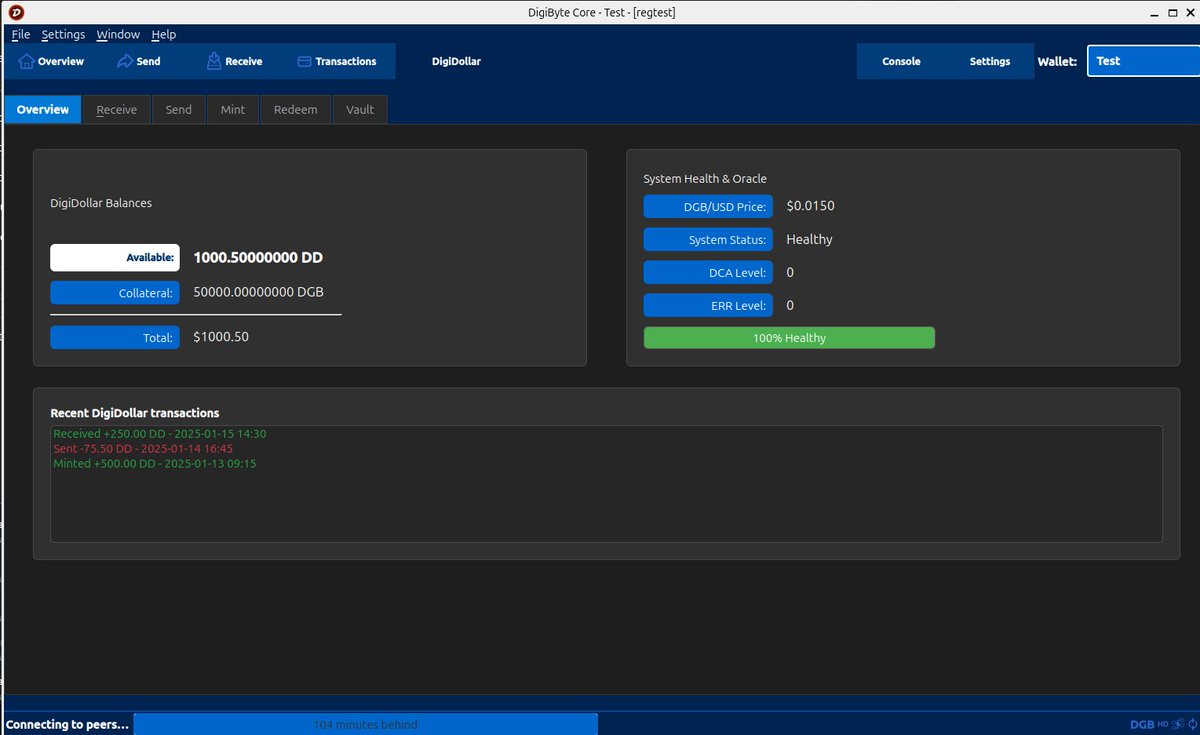The height and width of the screenshot is (735, 1200).
Task: Switch to the Vault tab
Action: click(x=360, y=110)
